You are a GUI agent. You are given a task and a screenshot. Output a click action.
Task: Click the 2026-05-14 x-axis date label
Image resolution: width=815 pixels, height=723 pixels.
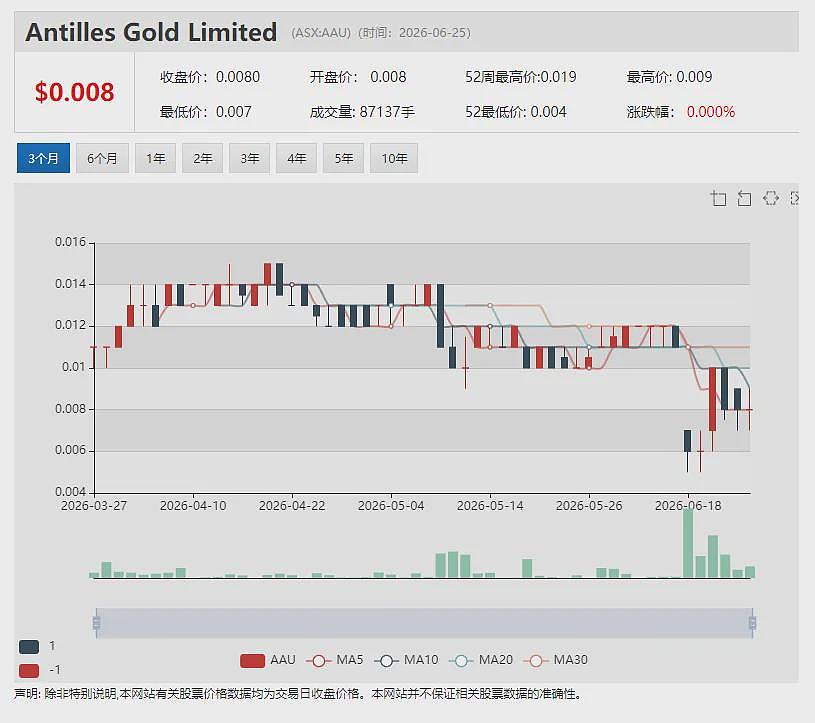[x=490, y=506]
